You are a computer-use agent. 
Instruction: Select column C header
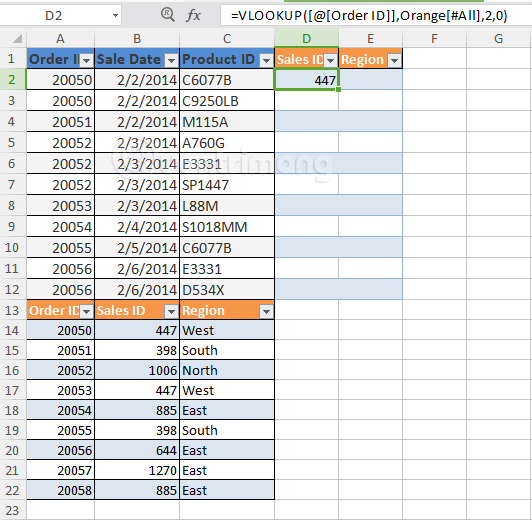[x=227, y=38]
